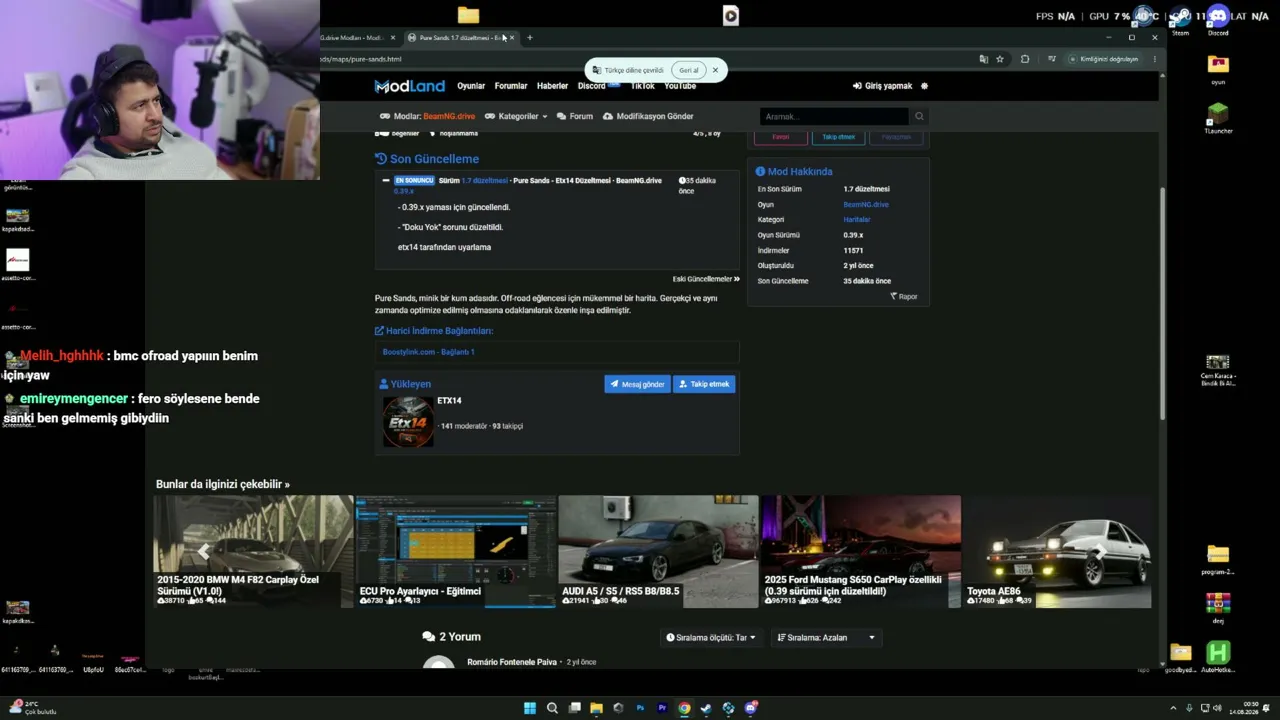Focus the Aramak search field

point(834,116)
